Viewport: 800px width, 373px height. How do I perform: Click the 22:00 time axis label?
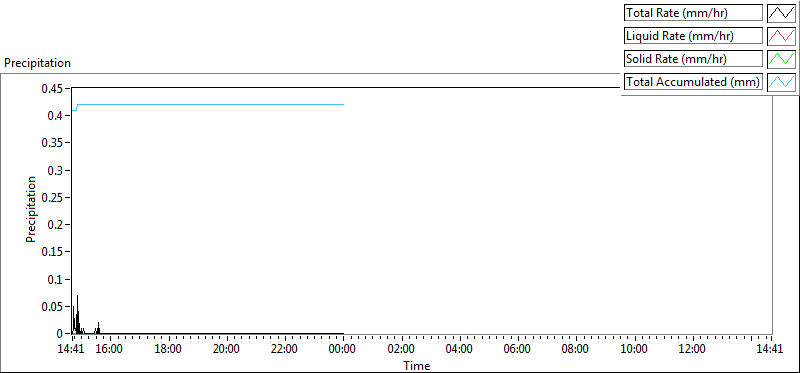(x=285, y=350)
